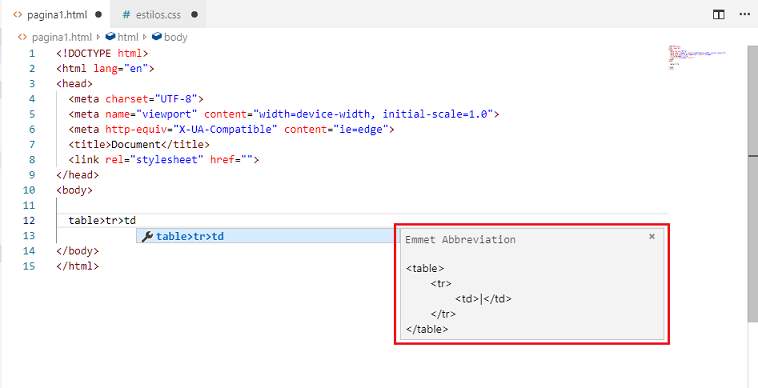Click the opening <head> tag
This screenshot has height=388, width=758.
click(x=74, y=84)
